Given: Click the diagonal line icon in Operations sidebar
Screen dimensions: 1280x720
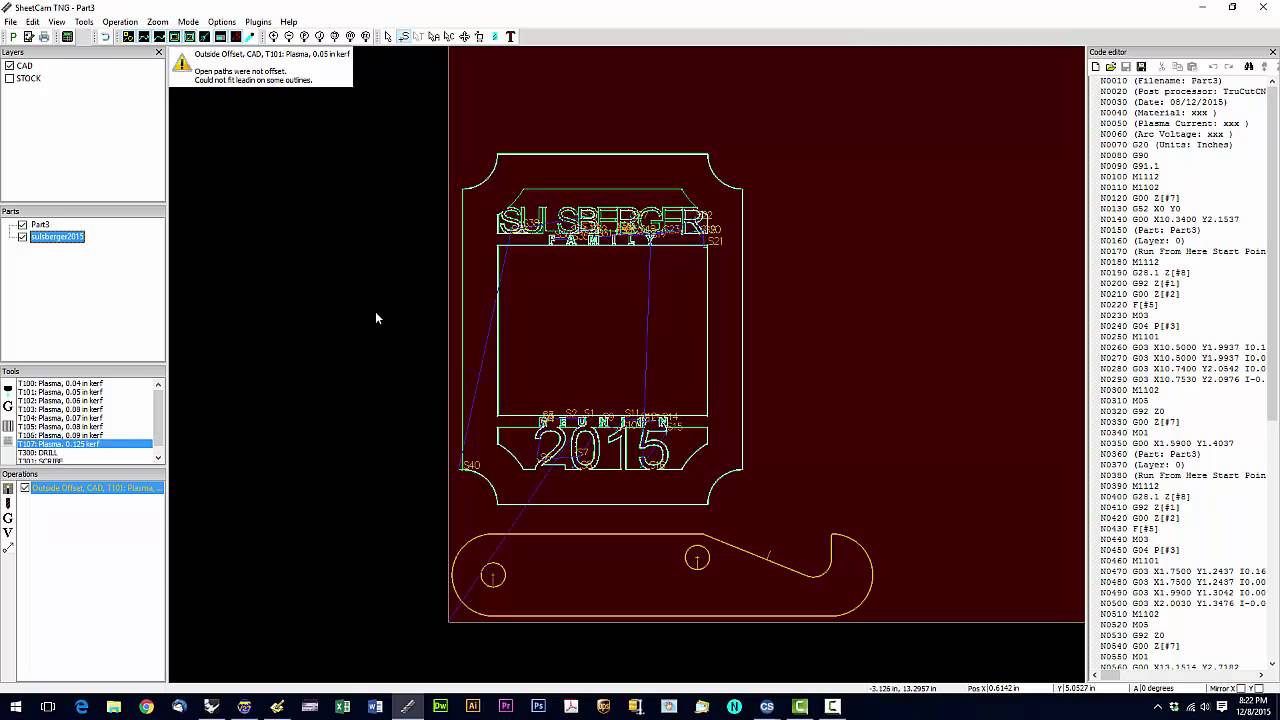Looking at the screenshot, I should pos(8,547).
